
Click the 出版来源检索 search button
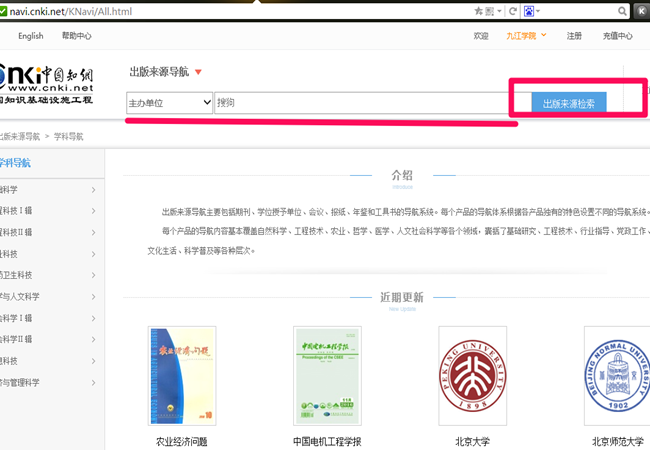[569, 103]
